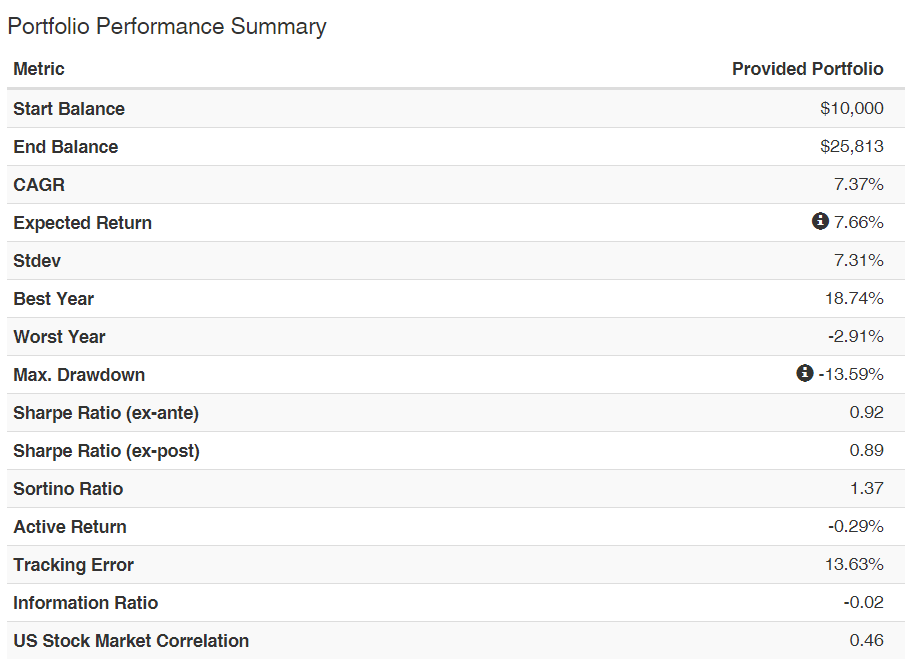Click the info icon beside Max. Drawdown

pos(805,373)
